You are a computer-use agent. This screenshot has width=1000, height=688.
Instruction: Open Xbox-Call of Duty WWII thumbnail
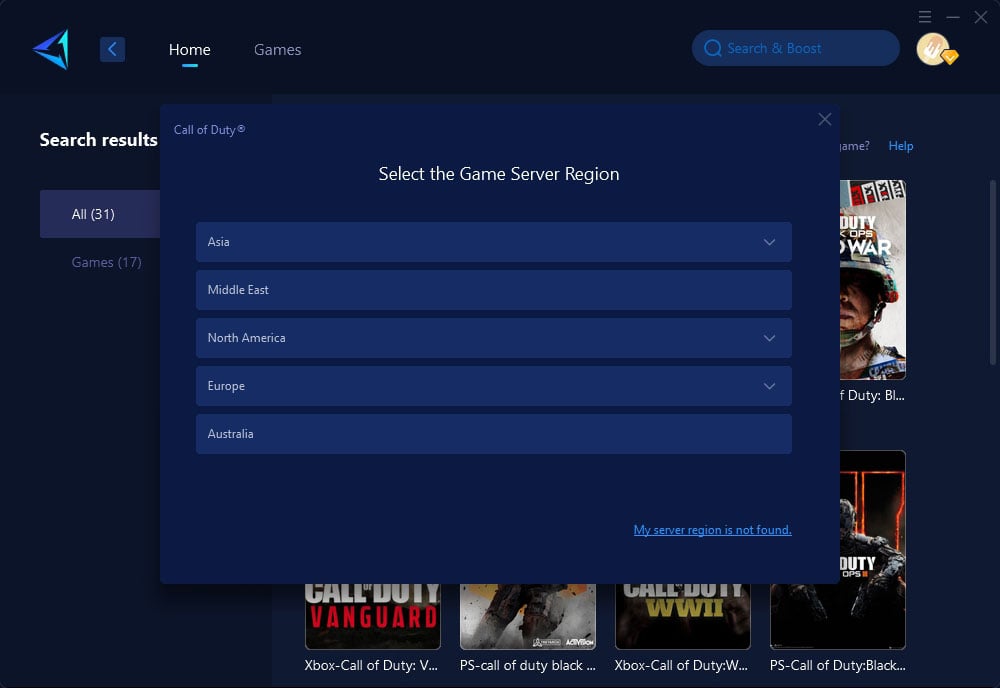pos(682,617)
